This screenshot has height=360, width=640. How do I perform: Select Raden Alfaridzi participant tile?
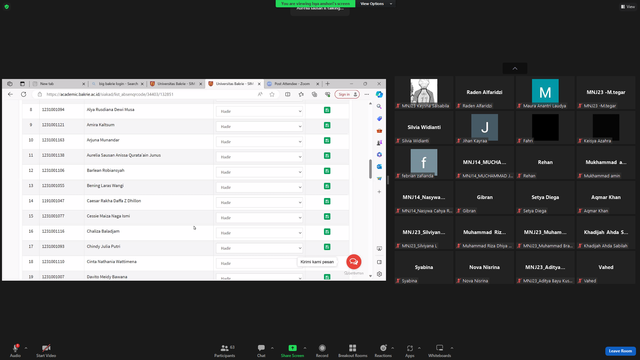[x=484, y=93]
